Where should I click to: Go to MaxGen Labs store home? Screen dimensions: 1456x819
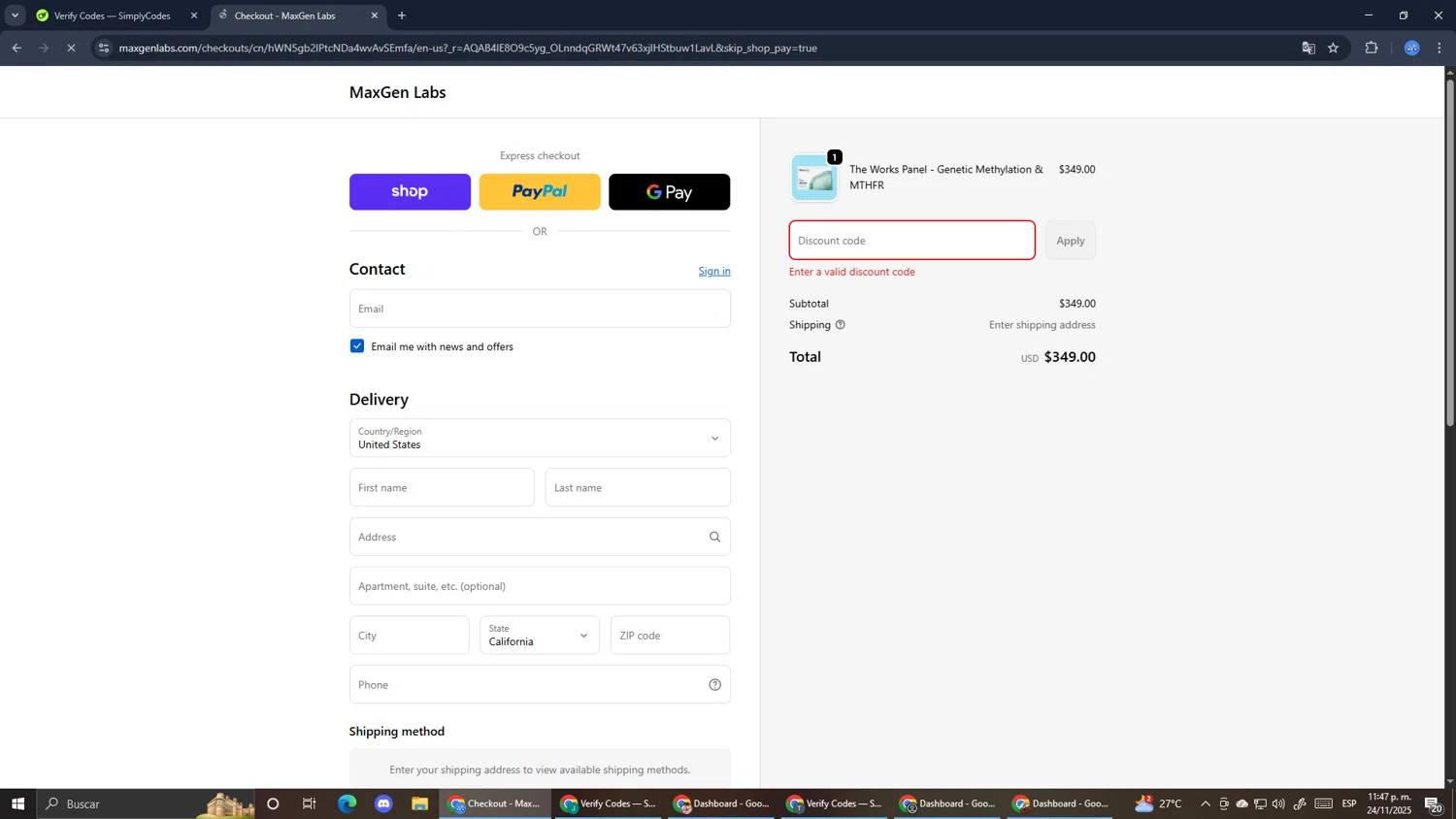[398, 92]
